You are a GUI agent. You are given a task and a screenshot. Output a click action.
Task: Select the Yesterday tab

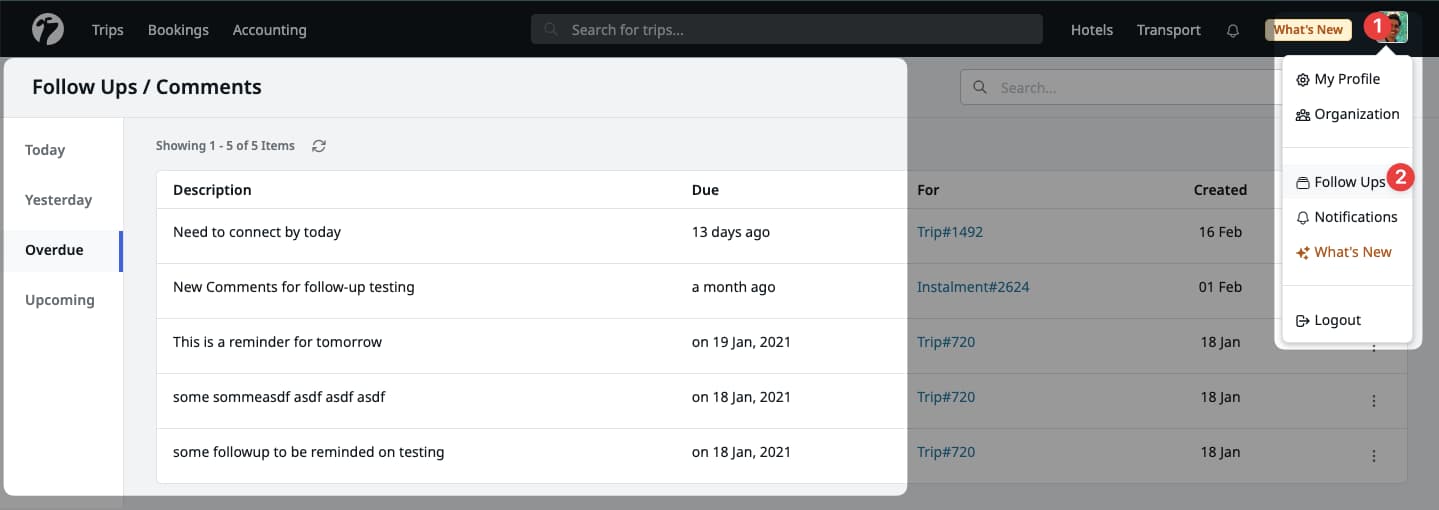58,200
